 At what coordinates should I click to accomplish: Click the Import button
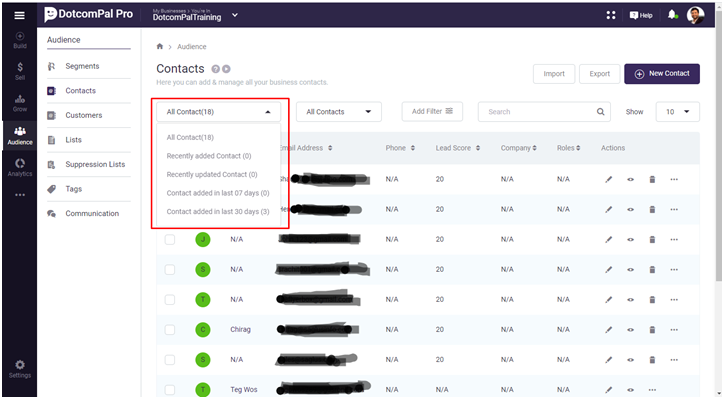pyautogui.click(x=554, y=74)
